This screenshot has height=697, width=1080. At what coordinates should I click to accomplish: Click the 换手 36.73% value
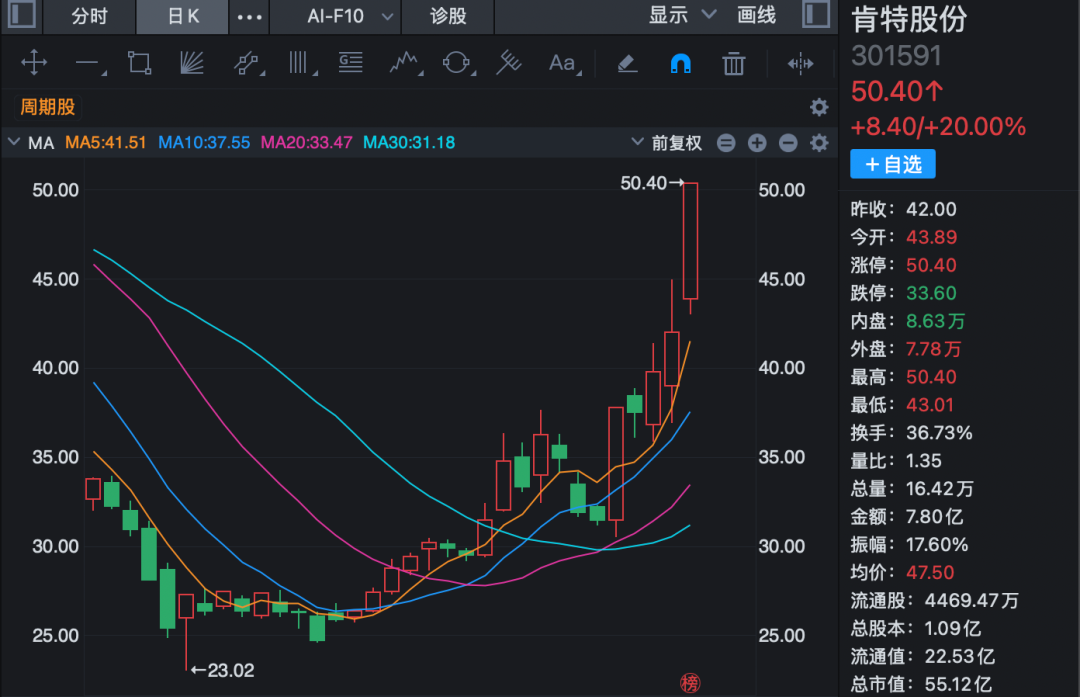point(939,433)
